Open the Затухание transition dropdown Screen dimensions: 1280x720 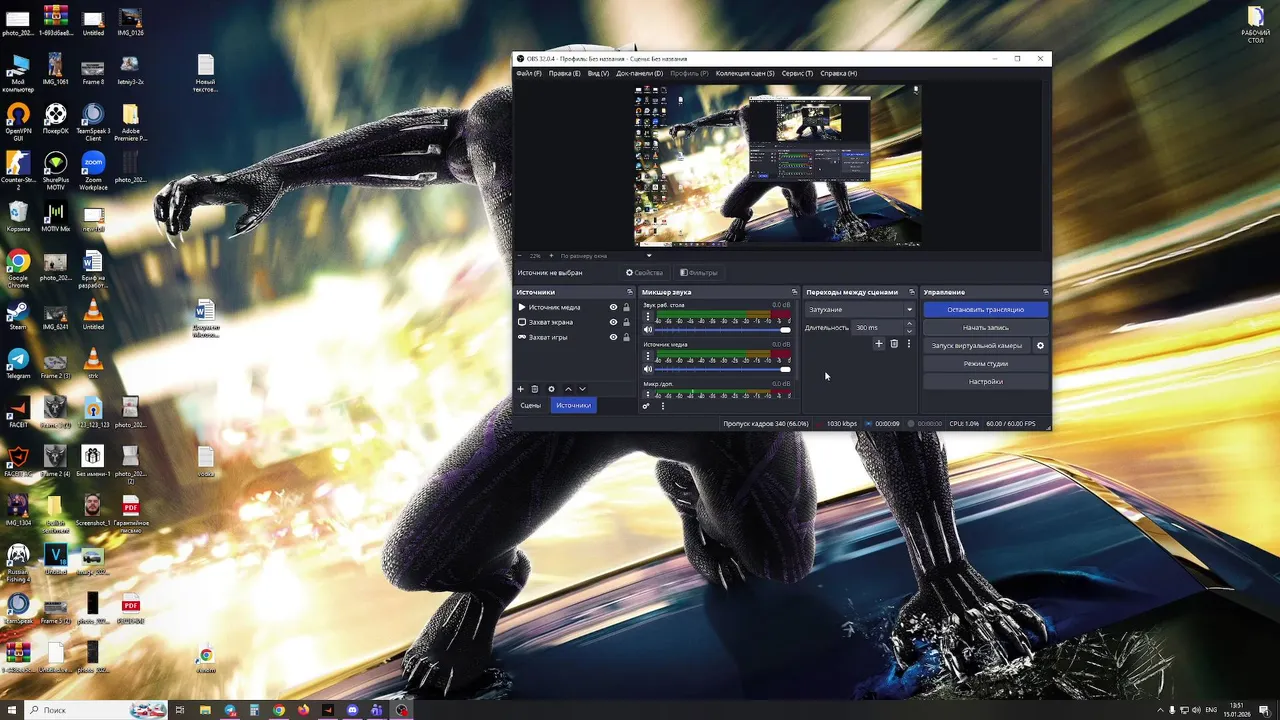tap(860, 310)
